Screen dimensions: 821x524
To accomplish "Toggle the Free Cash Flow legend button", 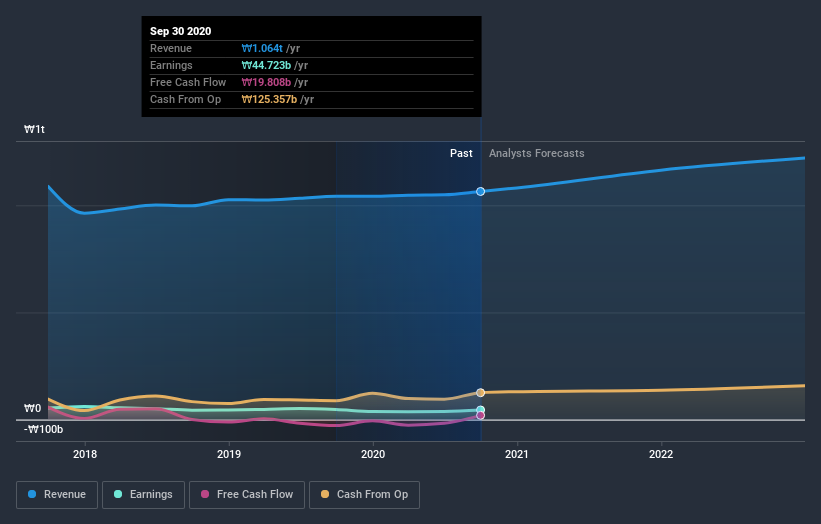I will click(x=247, y=495).
